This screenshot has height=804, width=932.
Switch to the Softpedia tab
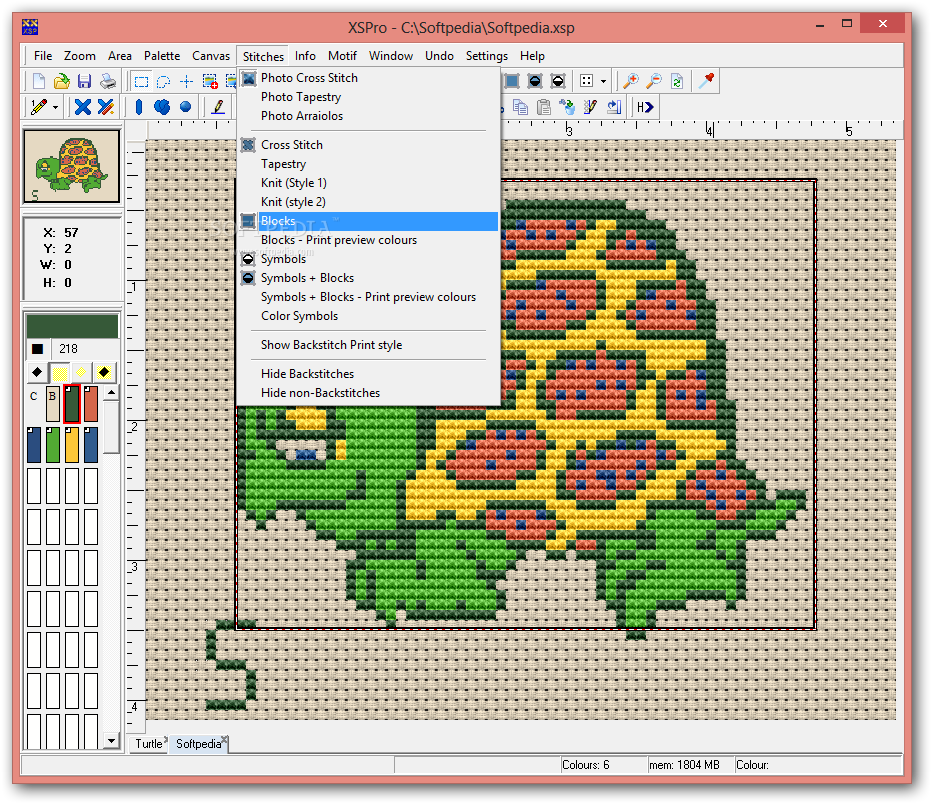point(199,744)
